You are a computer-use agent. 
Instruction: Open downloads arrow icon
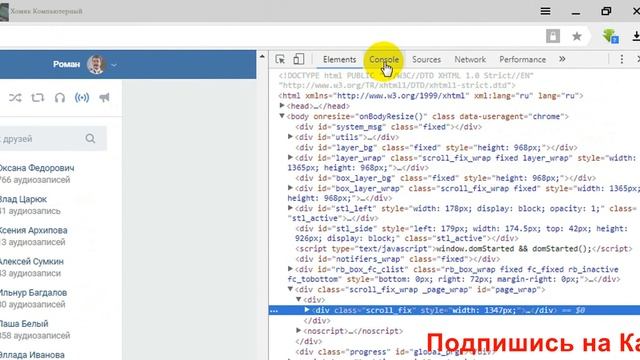click(x=636, y=36)
